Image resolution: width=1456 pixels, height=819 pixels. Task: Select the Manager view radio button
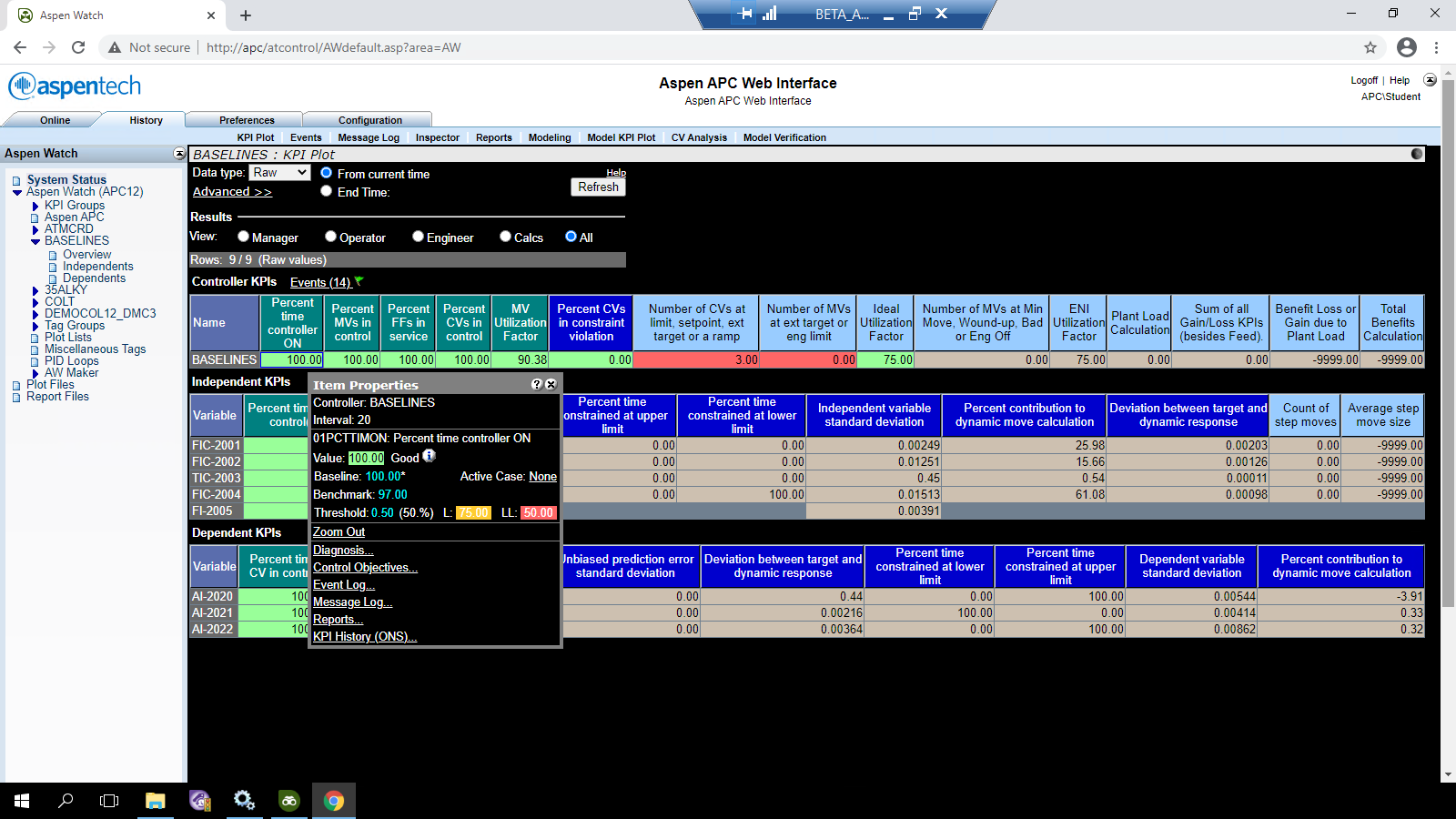click(x=243, y=237)
